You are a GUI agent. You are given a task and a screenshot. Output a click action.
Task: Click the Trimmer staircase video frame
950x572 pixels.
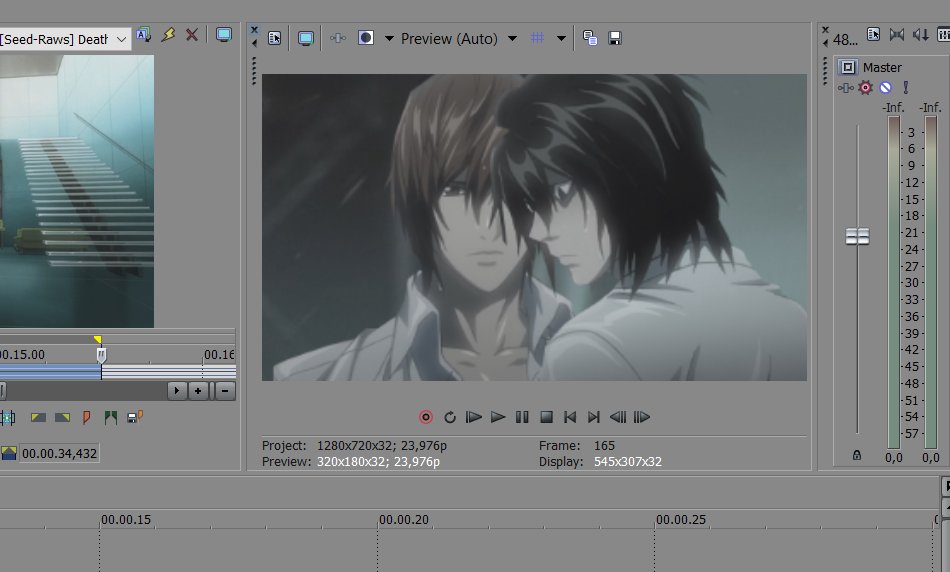tap(77, 191)
